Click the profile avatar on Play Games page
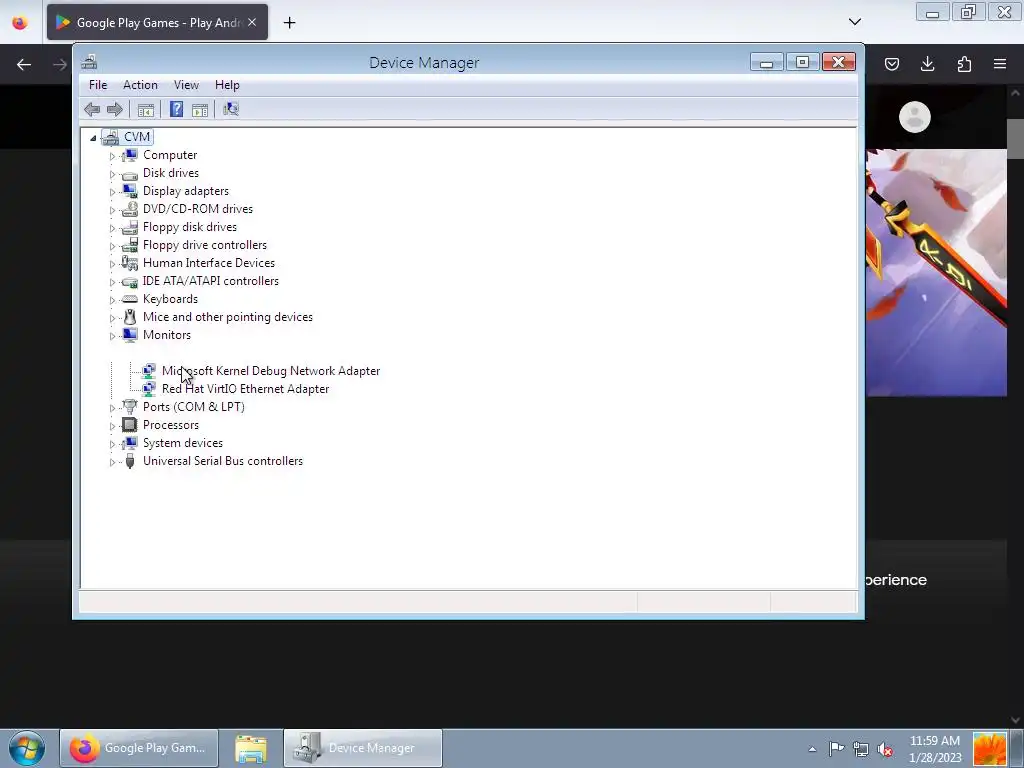This screenshot has width=1024, height=768. pos(914,118)
